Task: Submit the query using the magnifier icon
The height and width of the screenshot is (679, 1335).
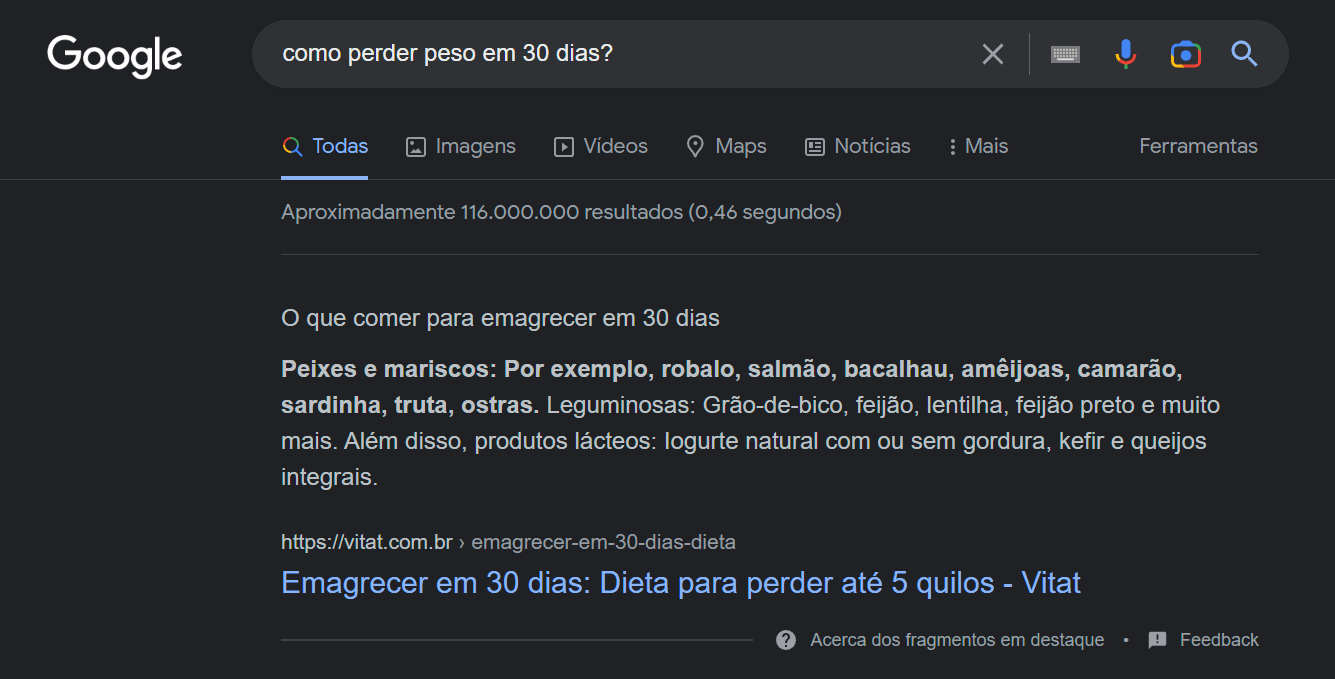Action: (1244, 54)
